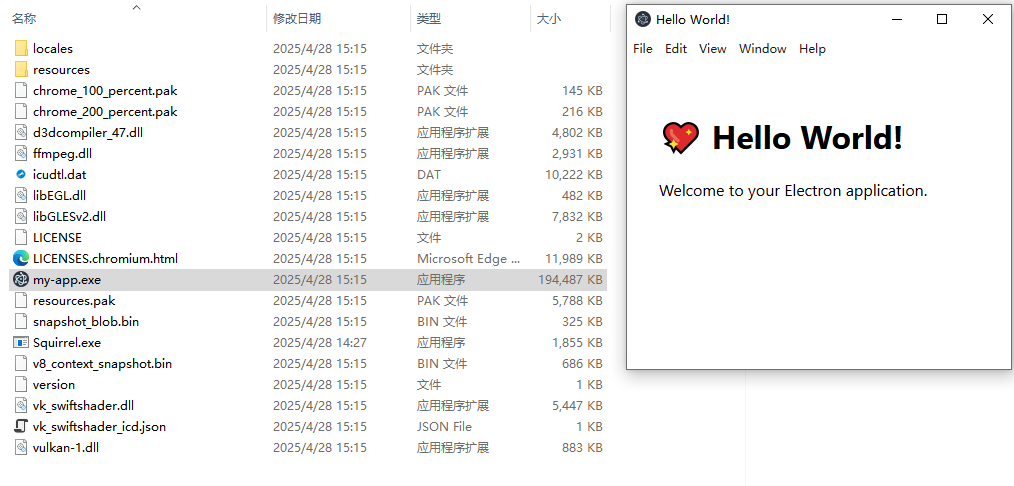Viewport: 1014px width, 486px height.
Task: Open the Window menu in Hello World window
Action: (x=762, y=48)
